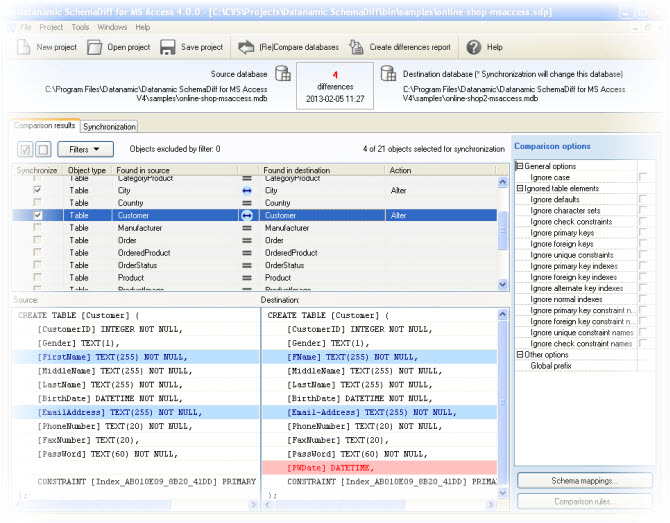
Task: Click the destination SQL pane scroll up arrow
Action: point(502,314)
